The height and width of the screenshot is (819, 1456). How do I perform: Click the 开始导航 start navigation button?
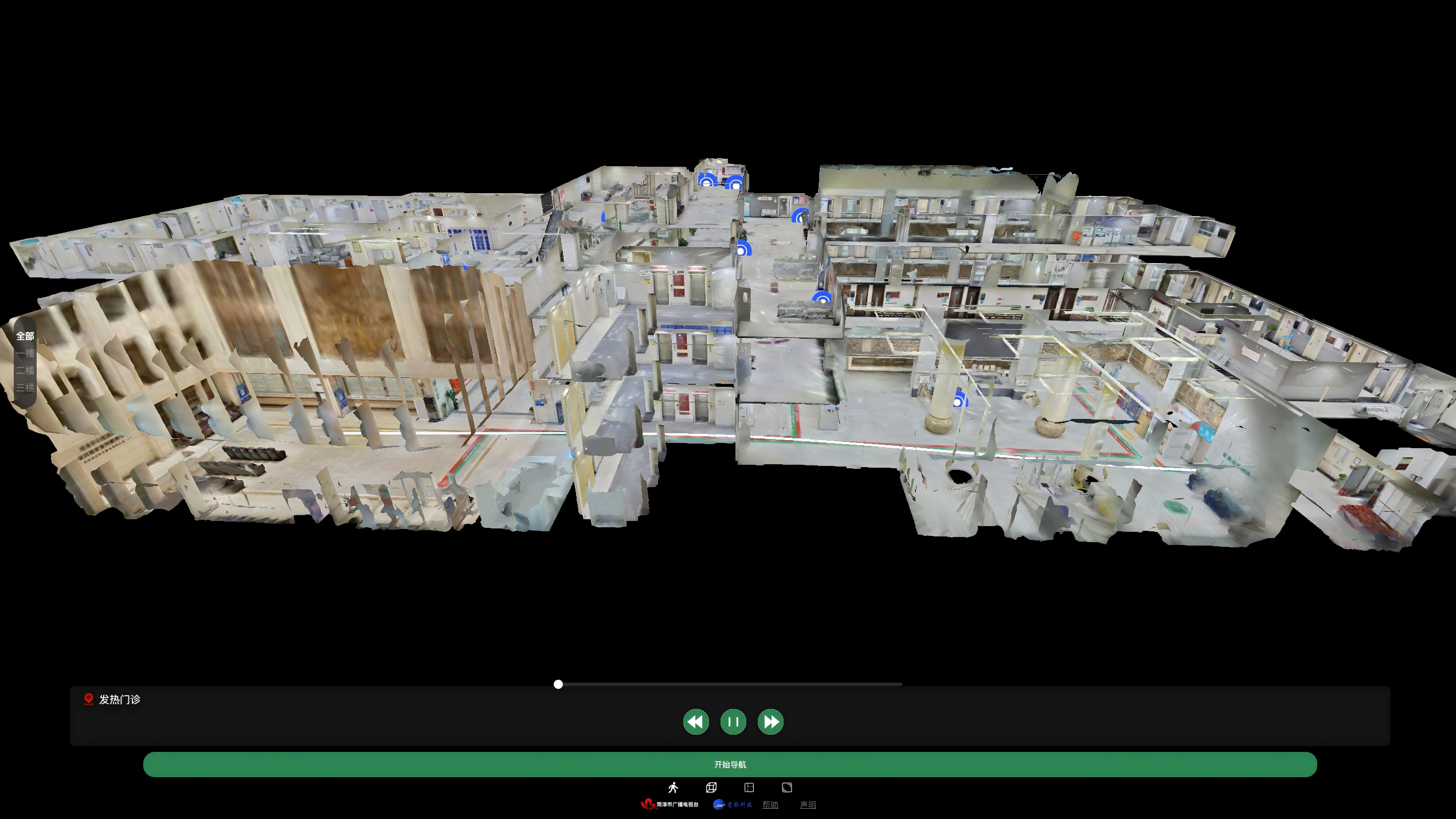pyautogui.click(x=730, y=765)
